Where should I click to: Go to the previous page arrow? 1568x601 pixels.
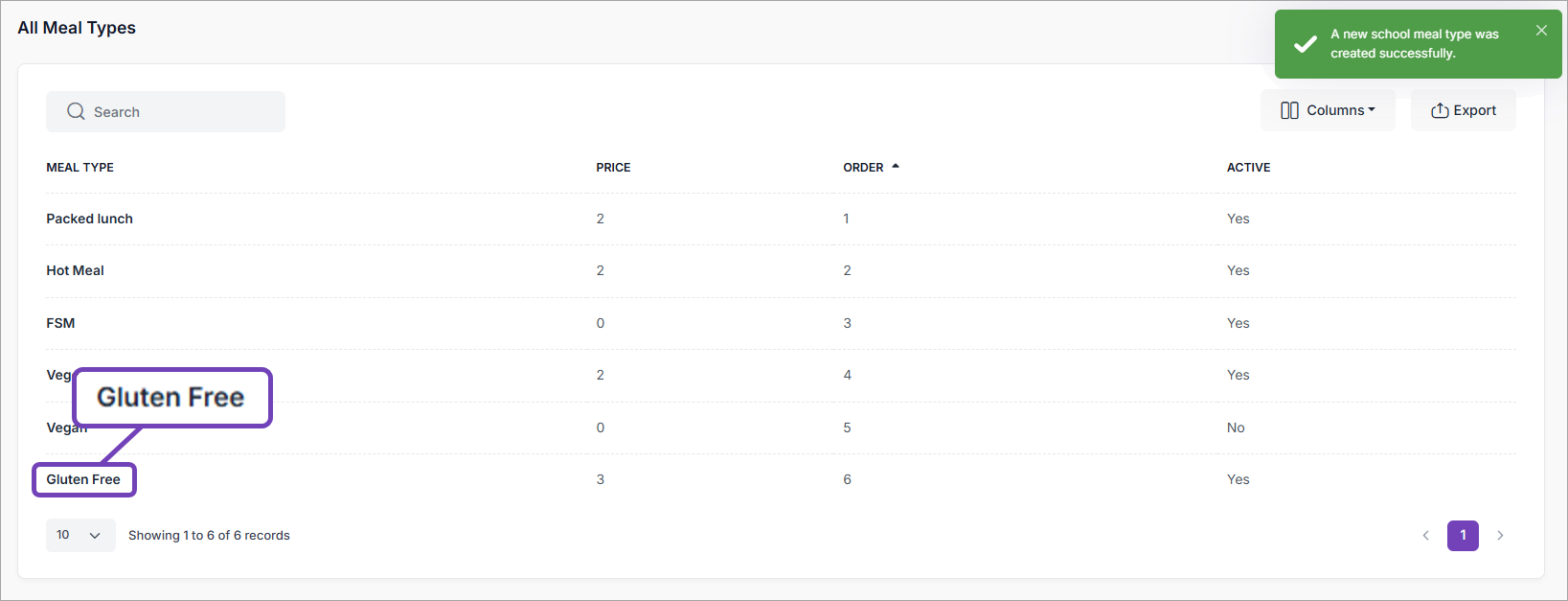[1425, 536]
